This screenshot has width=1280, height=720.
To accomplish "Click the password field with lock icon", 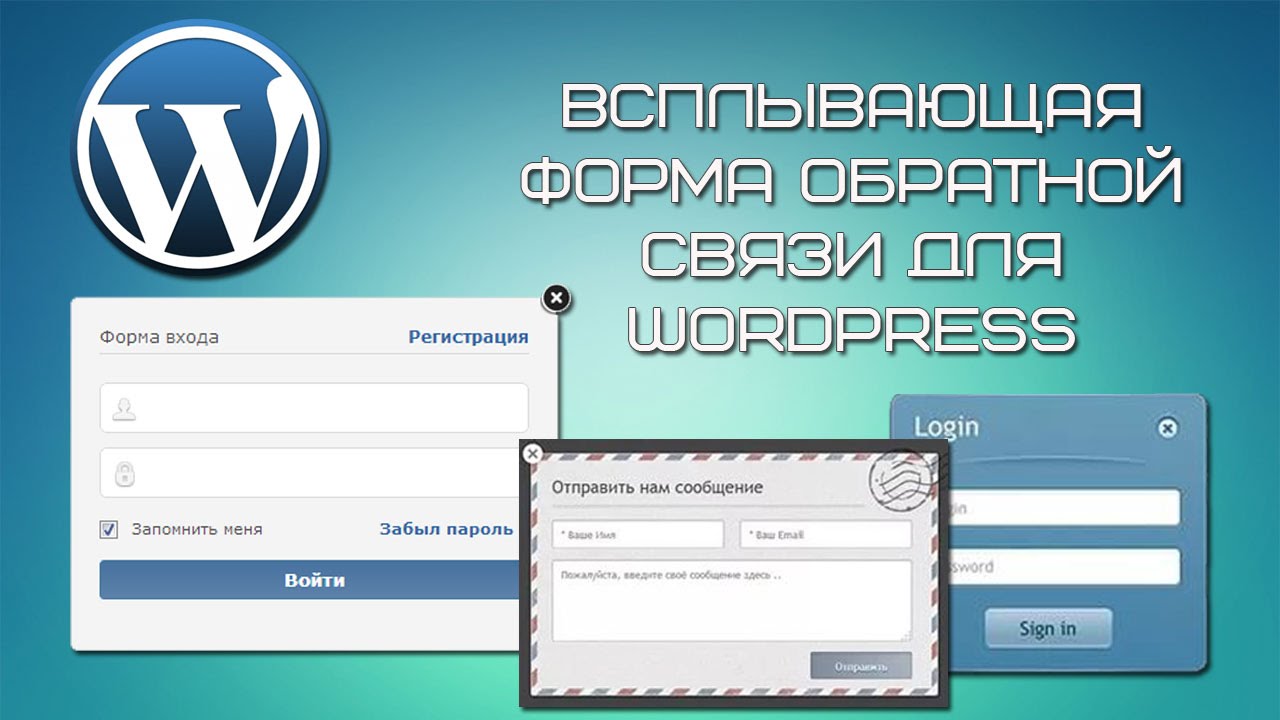I will [x=314, y=473].
